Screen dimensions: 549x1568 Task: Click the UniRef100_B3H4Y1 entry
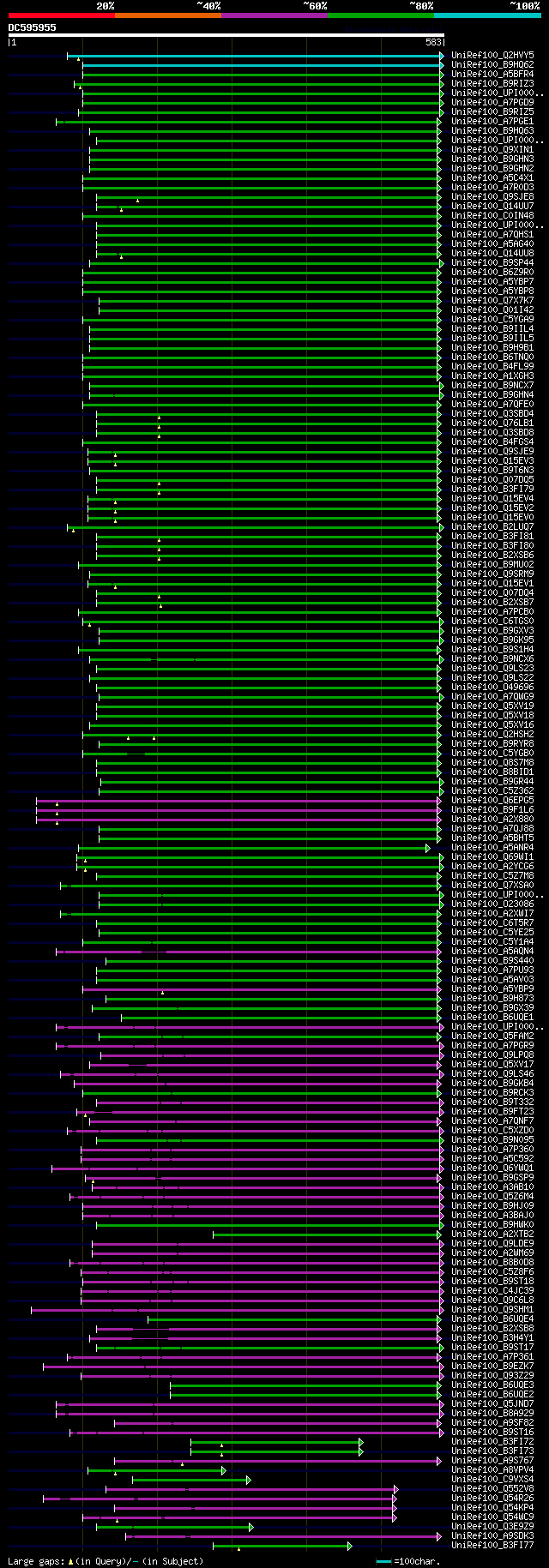[492, 1338]
